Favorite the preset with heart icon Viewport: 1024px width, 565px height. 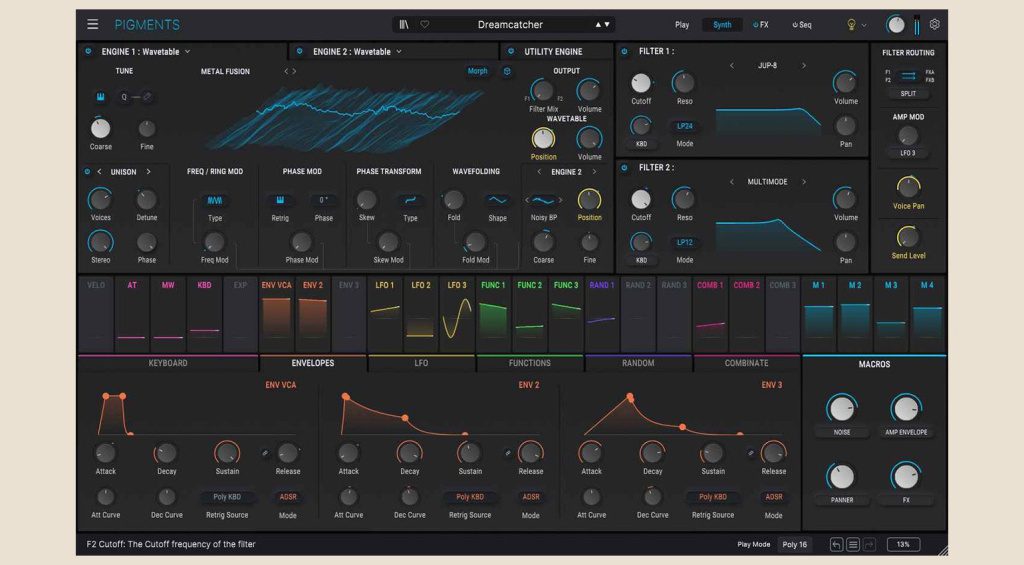point(424,24)
